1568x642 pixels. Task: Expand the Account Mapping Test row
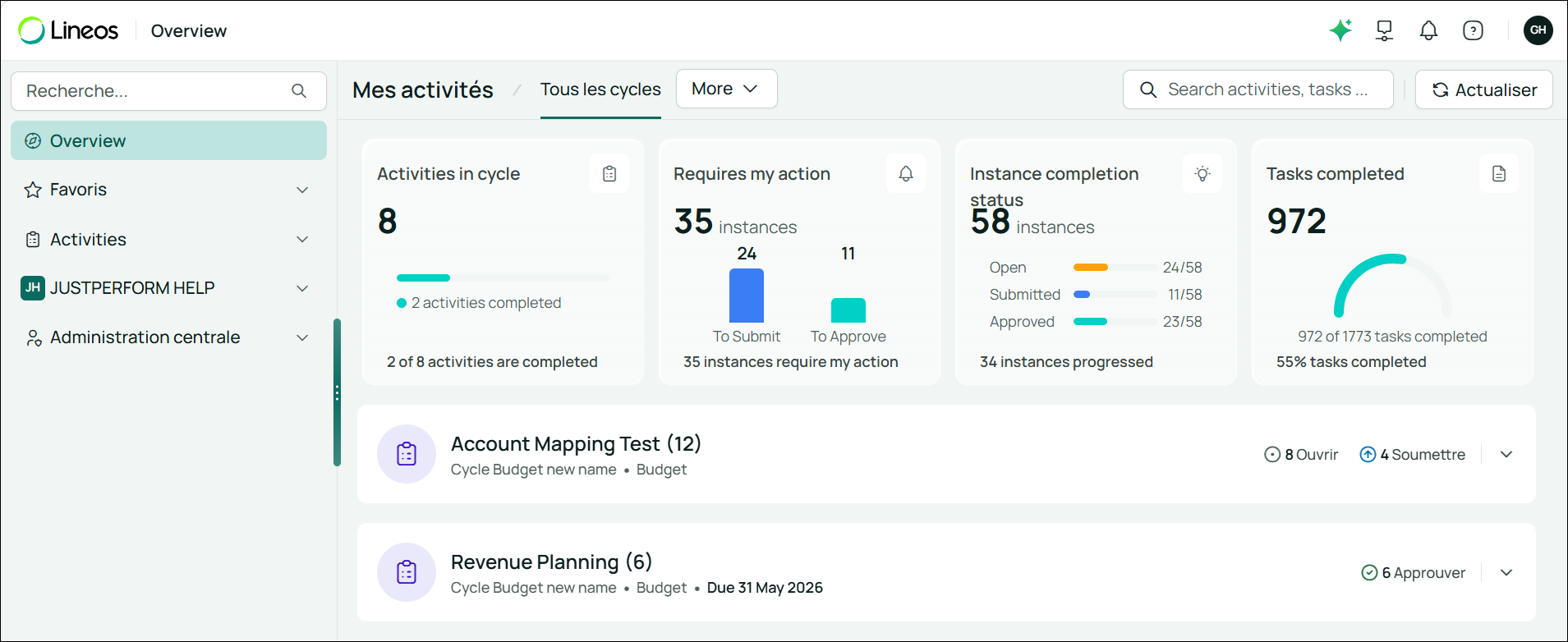tap(1506, 454)
